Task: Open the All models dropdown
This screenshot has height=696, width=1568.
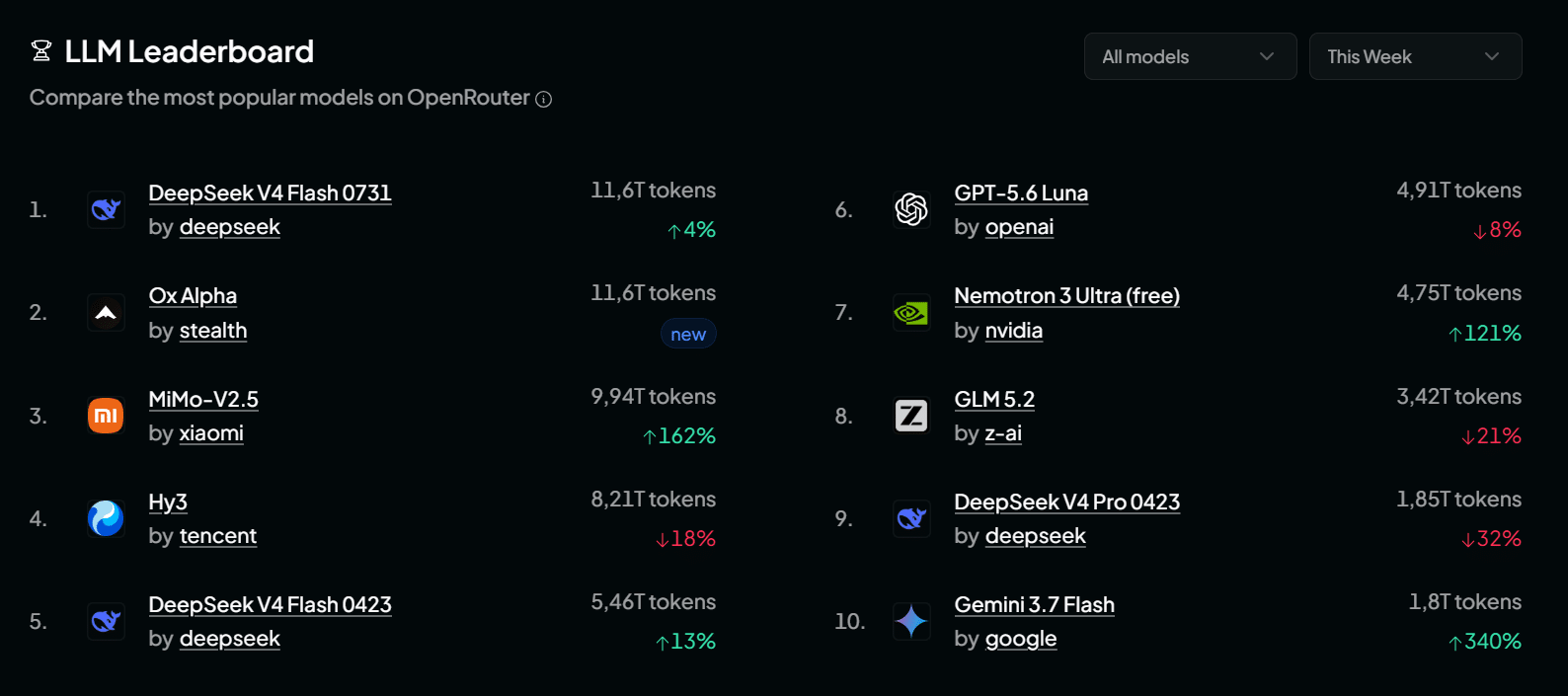Action: [1190, 56]
